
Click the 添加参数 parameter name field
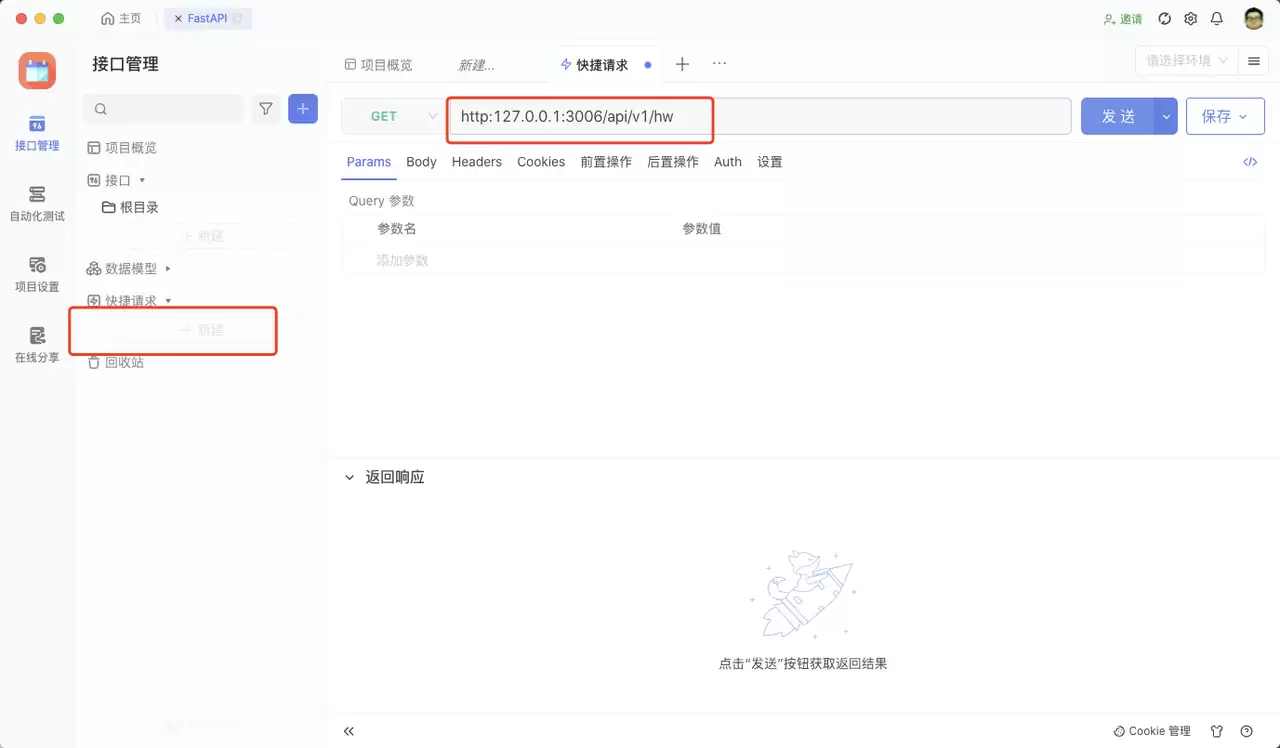[402, 260]
